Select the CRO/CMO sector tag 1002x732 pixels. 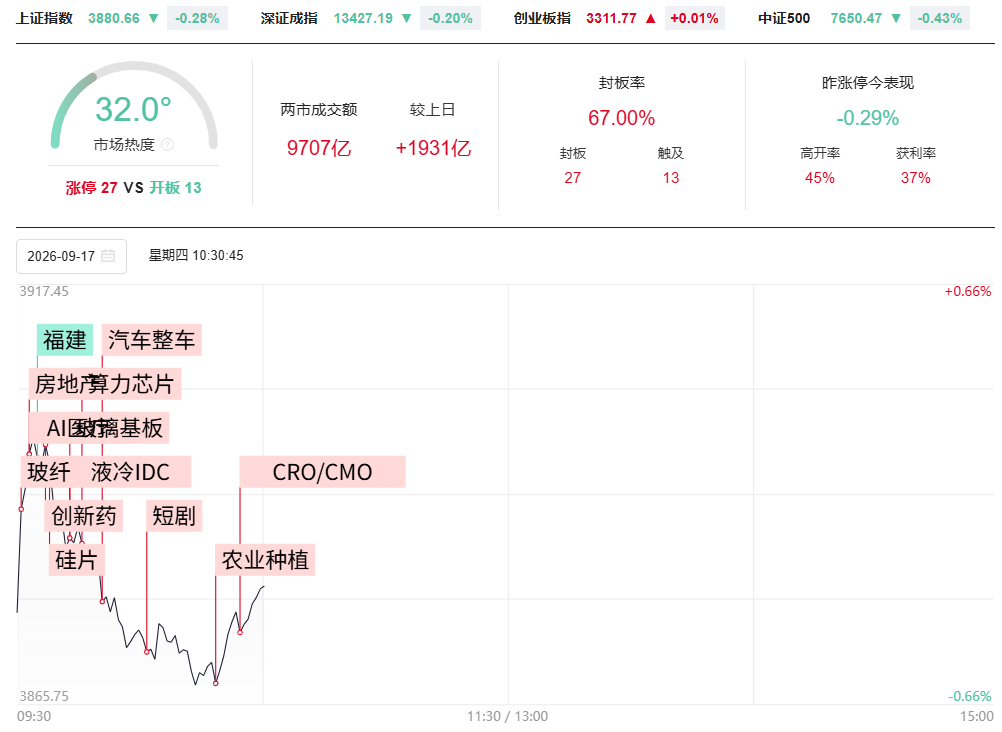322,472
